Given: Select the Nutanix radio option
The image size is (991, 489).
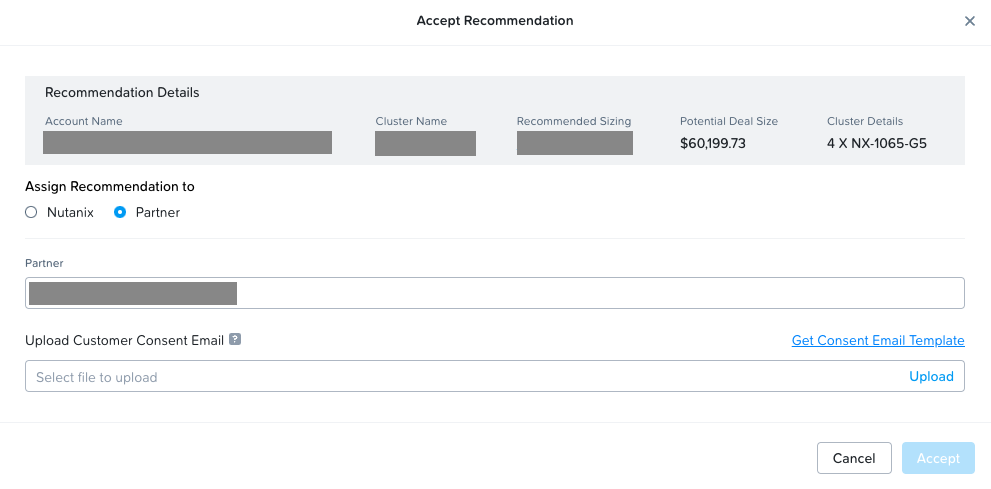Looking at the screenshot, I should click(x=31, y=212).
